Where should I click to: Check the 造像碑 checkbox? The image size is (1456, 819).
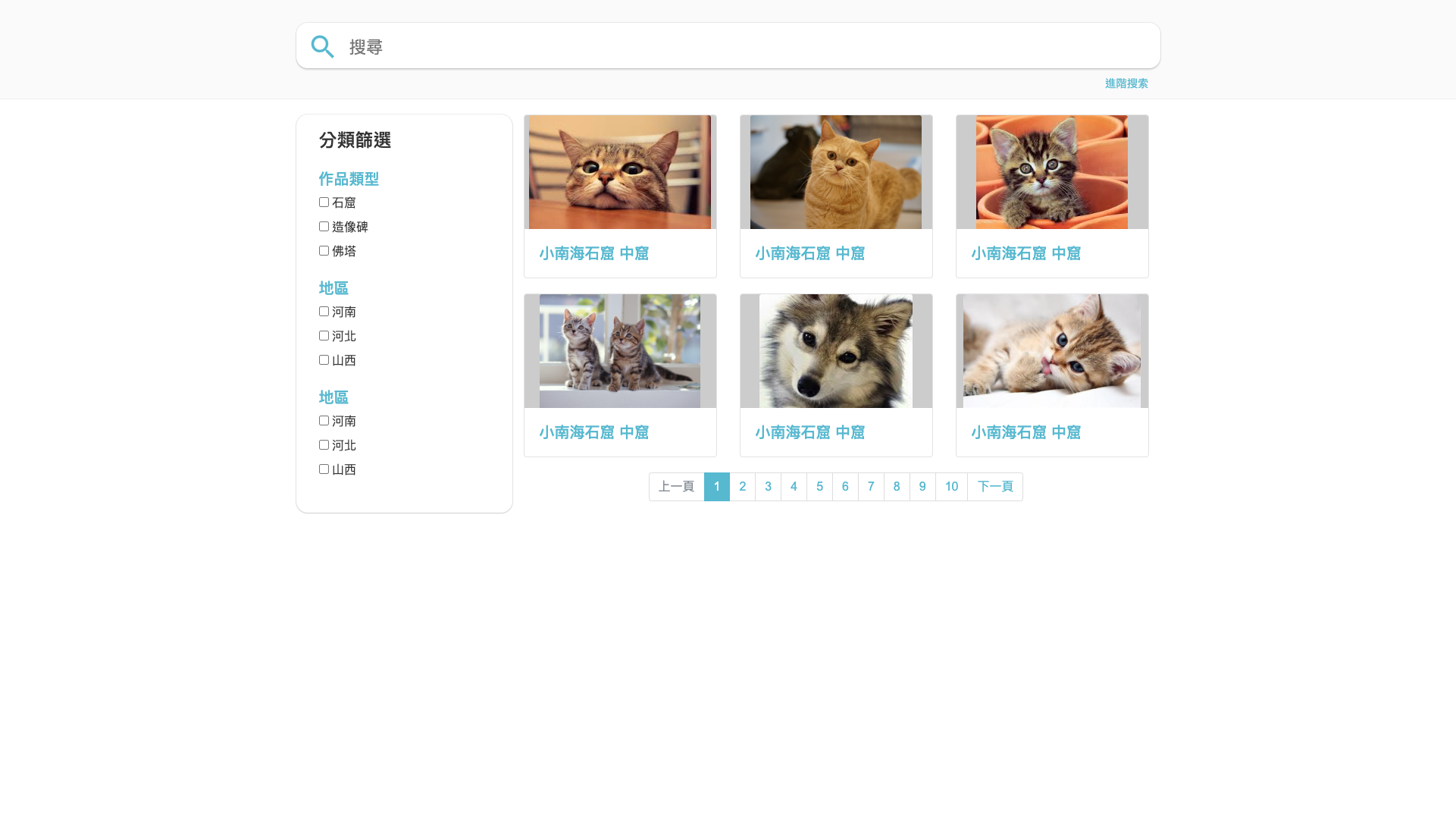pos(324,227)
